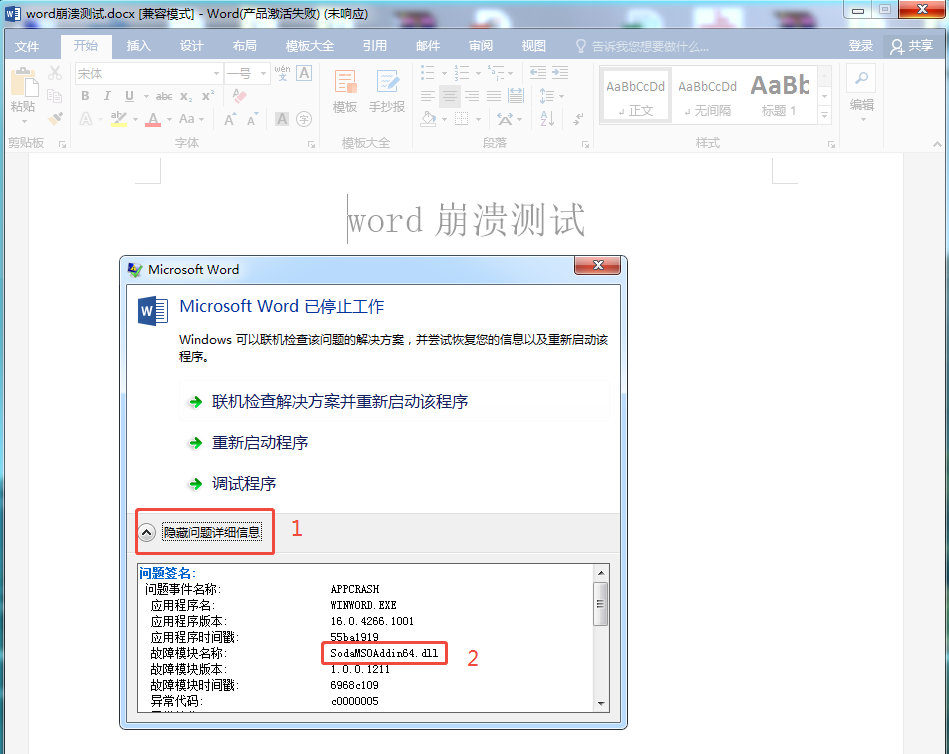This screenshot has height=754, width=949.
Task: Apply red font color A
Action: pos(154,119)
